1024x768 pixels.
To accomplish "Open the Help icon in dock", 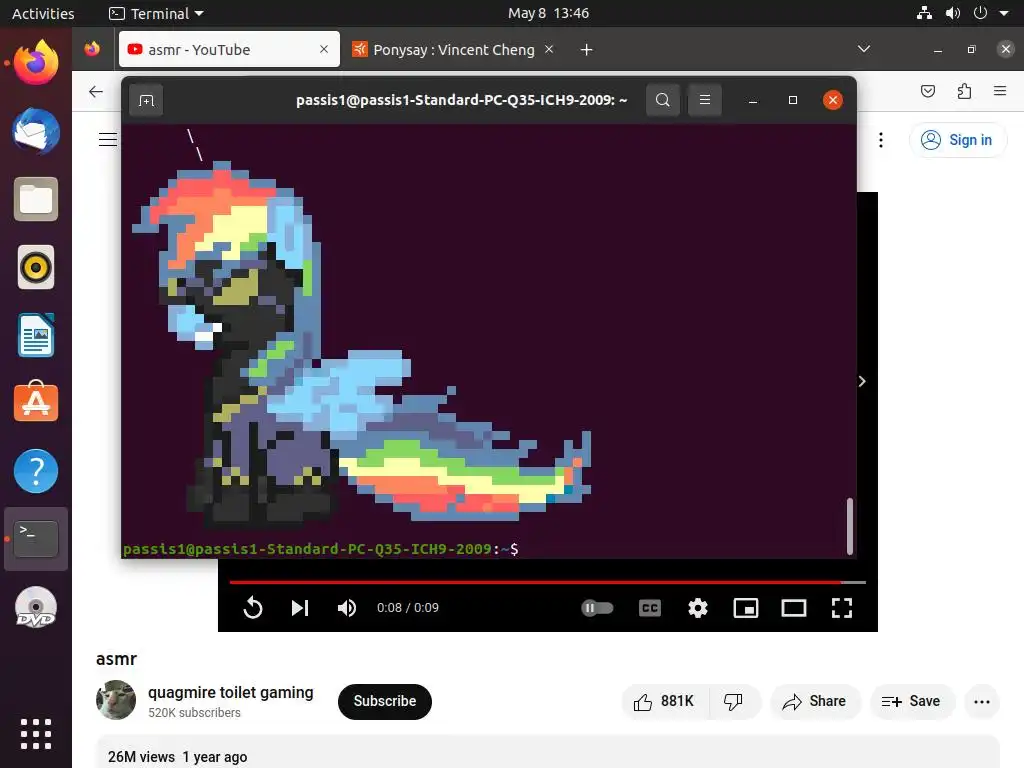I will 36,471.
